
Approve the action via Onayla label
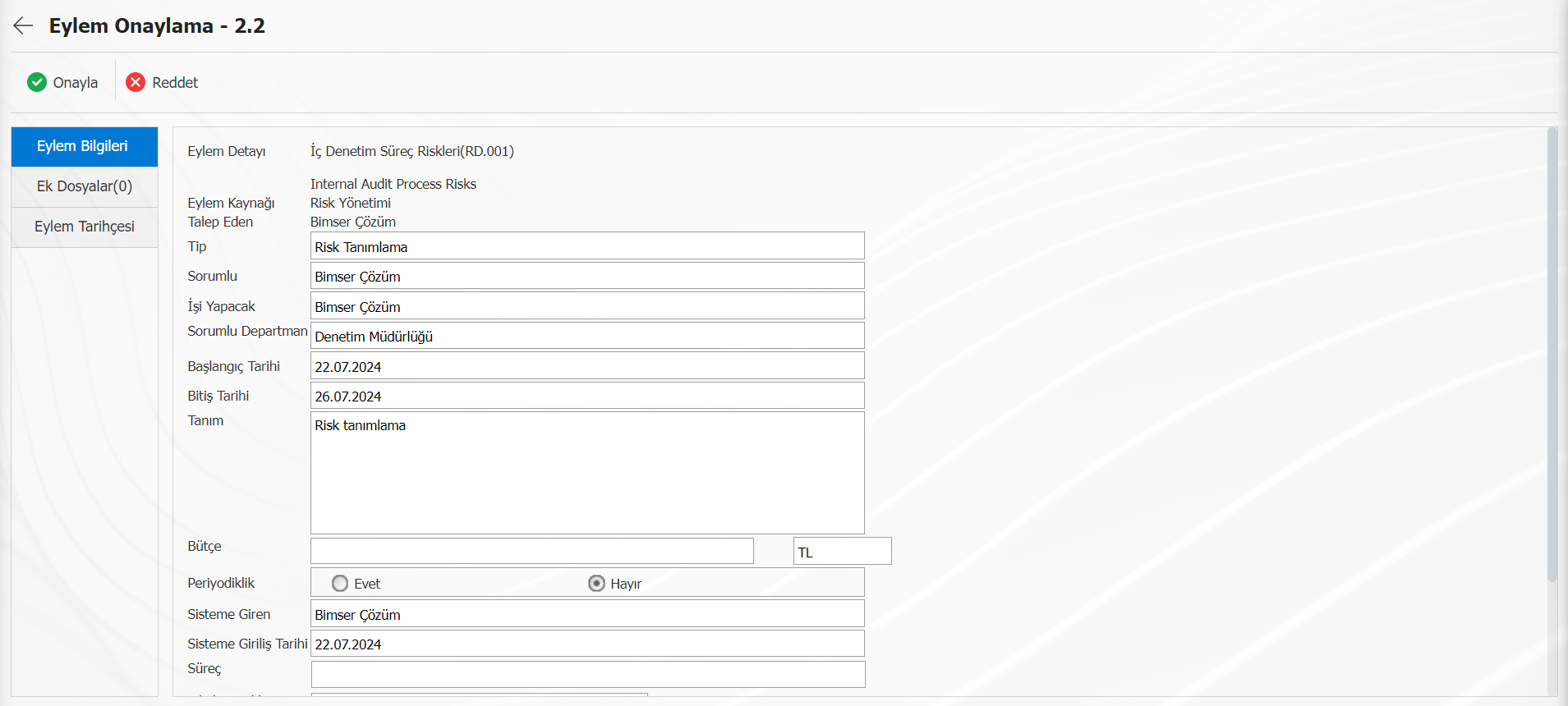76,83
